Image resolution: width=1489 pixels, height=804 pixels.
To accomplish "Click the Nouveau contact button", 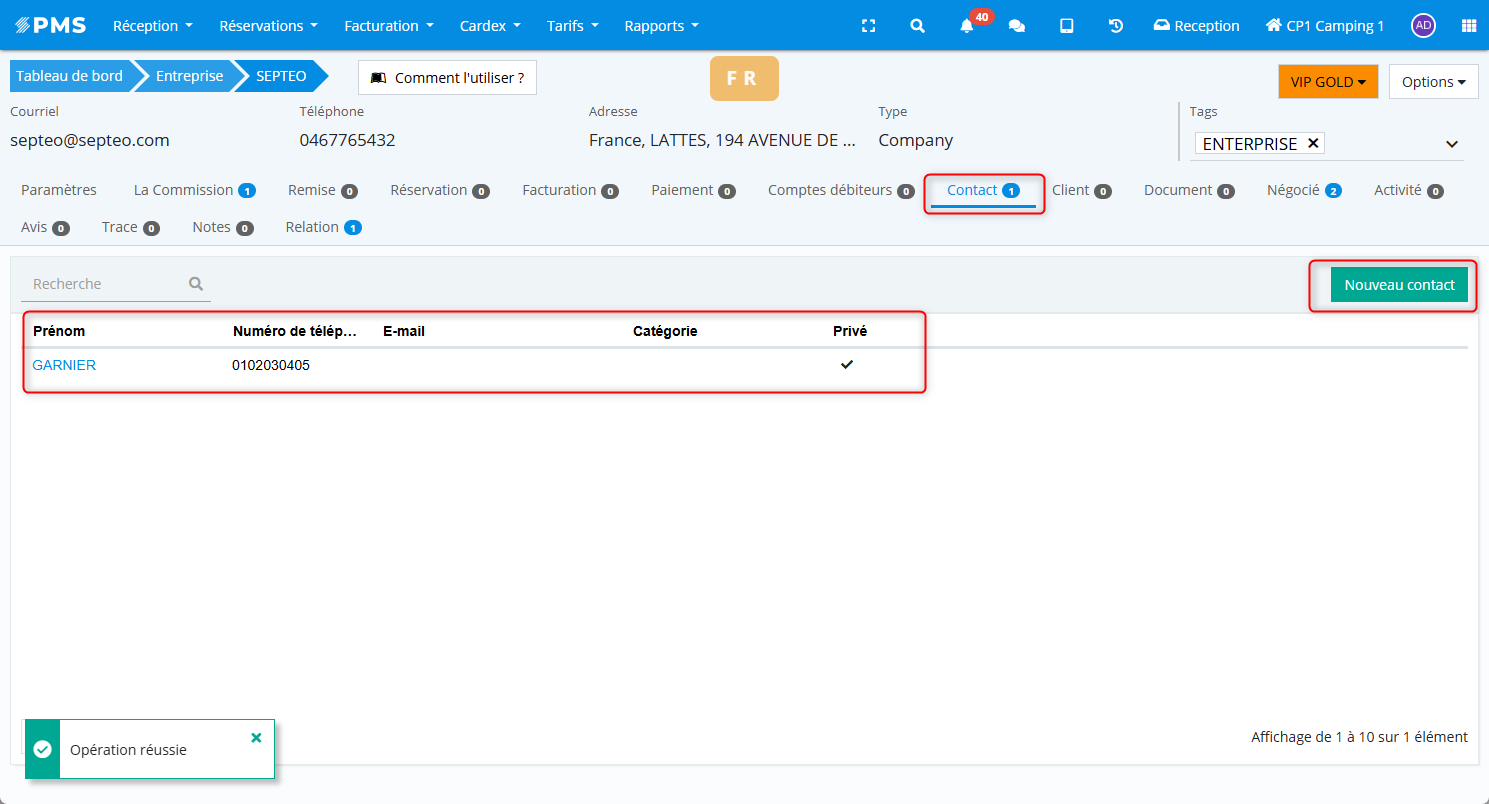I will click(1399, 285).
